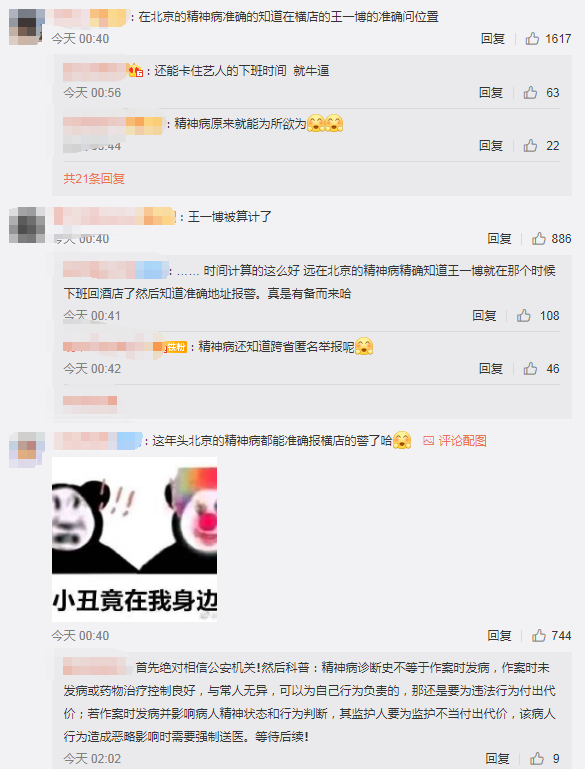Reply to the long comment posted 02:02
The width and height of the screenshot is (585, 769).
(497, 759)
